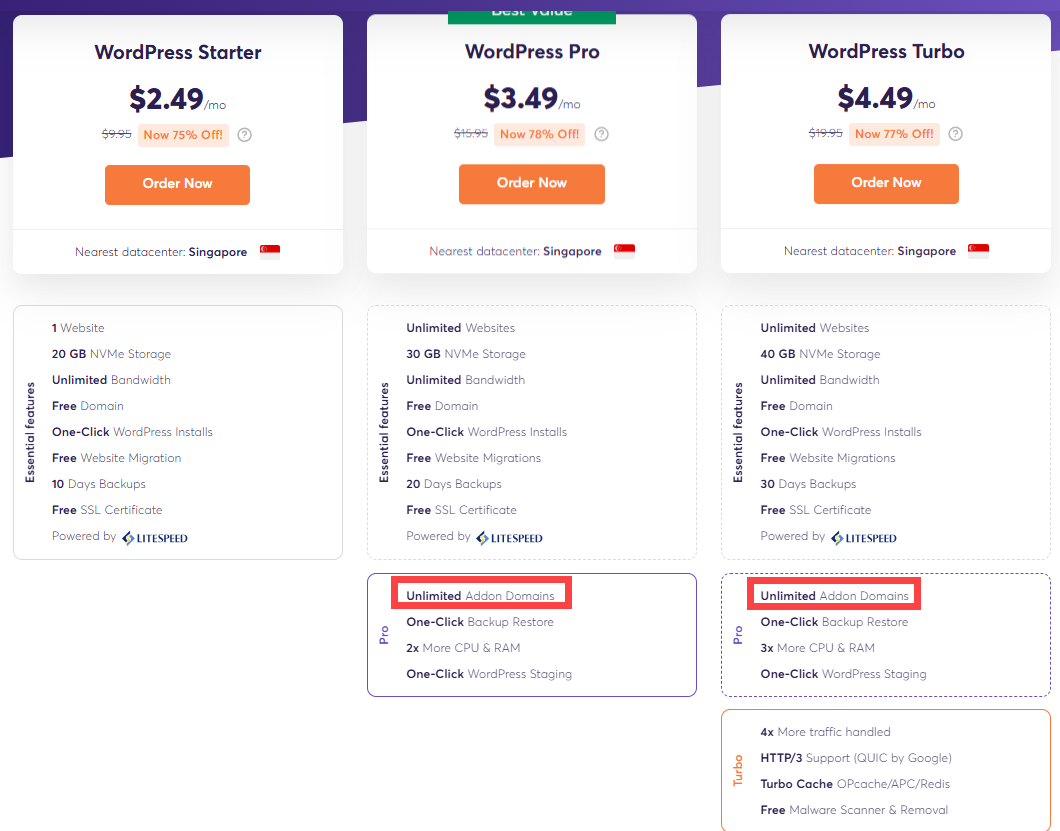This screenshot has width=1060, height=831.
Task: Order the WordPress Turbo plan
Action: tap(886, 184)
